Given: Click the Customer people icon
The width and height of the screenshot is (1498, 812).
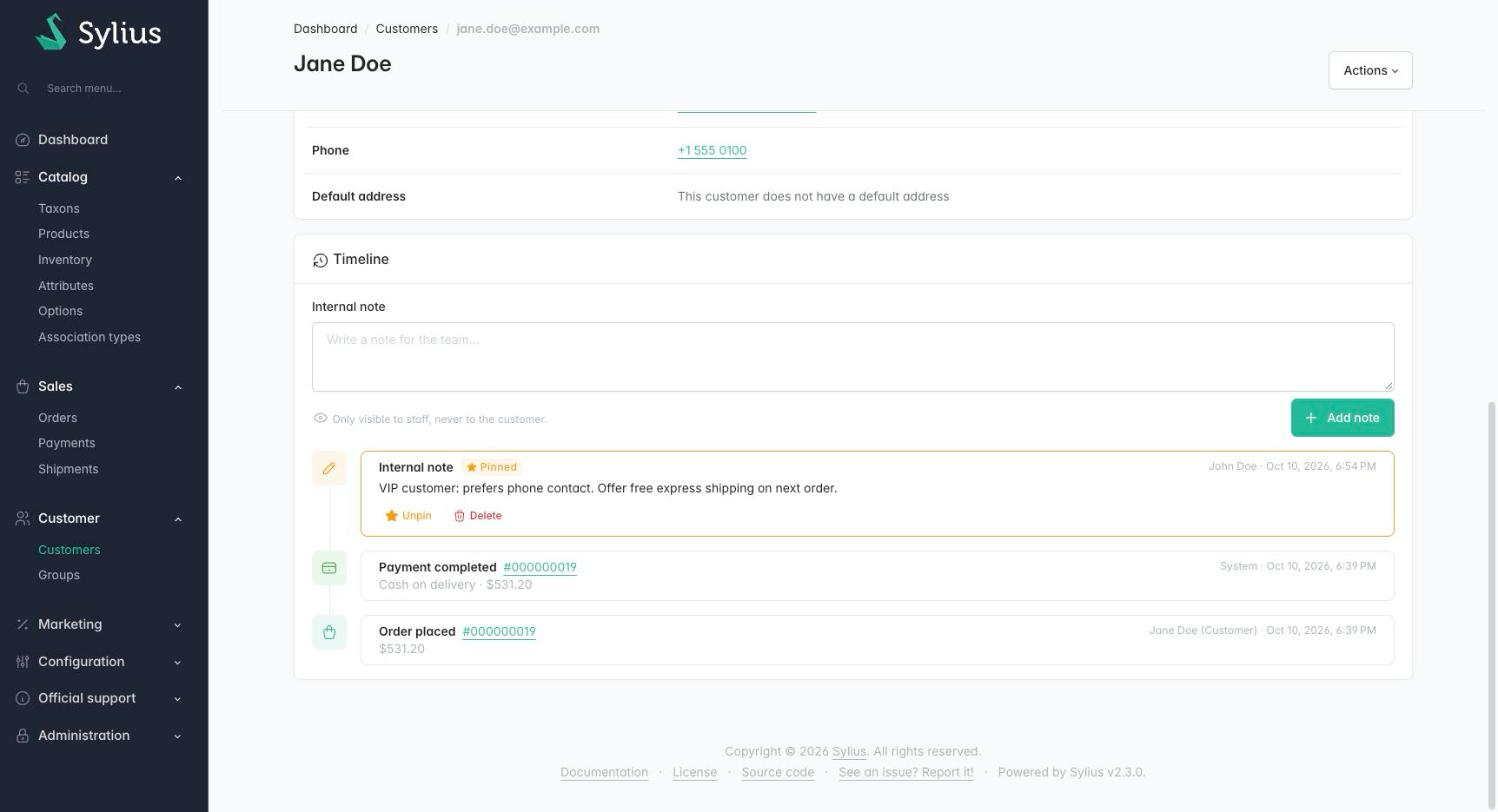Looking at the screenshot, I should point(23,518).
